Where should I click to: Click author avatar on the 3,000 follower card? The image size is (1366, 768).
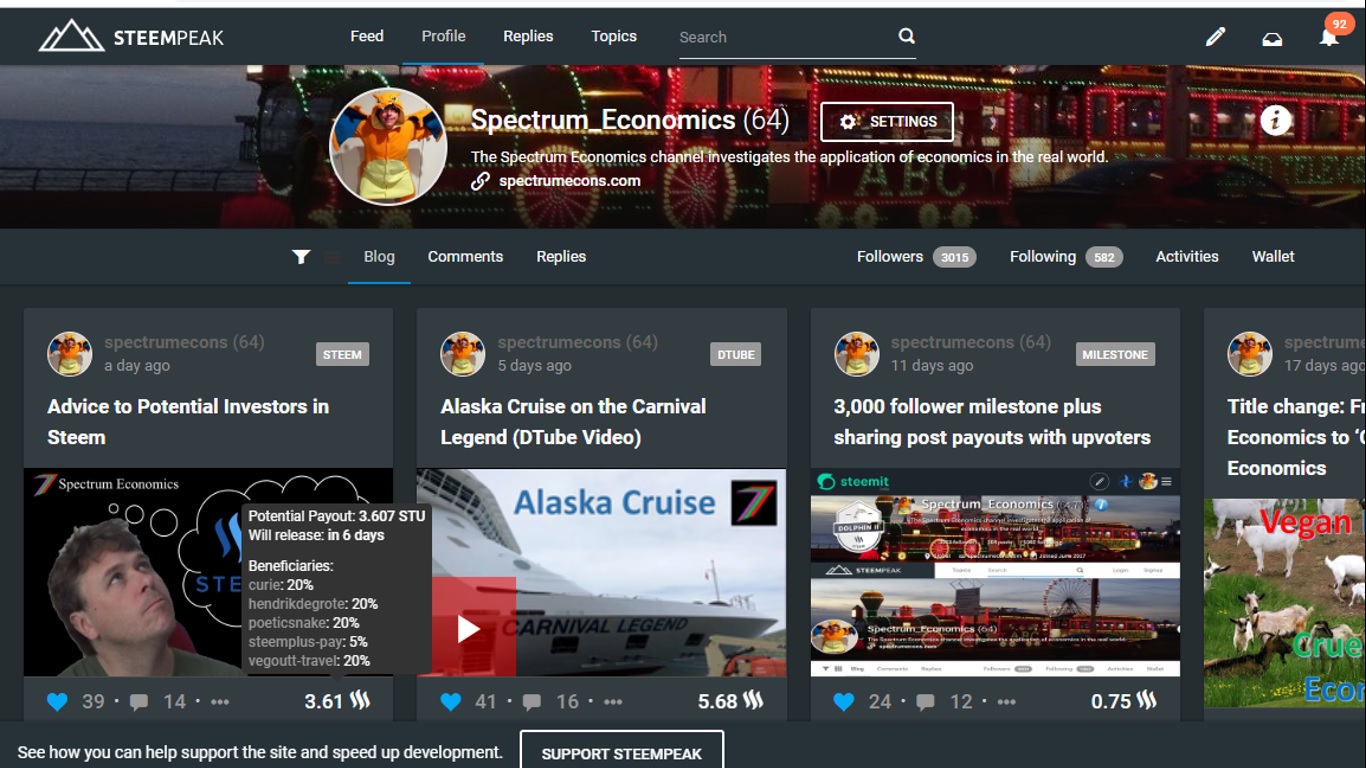point(857,354)
